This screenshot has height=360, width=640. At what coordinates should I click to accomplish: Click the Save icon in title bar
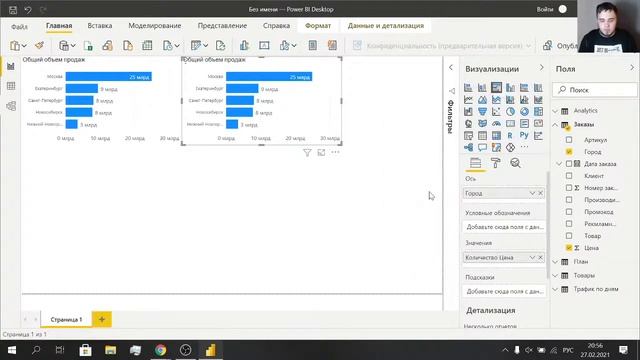13,9
